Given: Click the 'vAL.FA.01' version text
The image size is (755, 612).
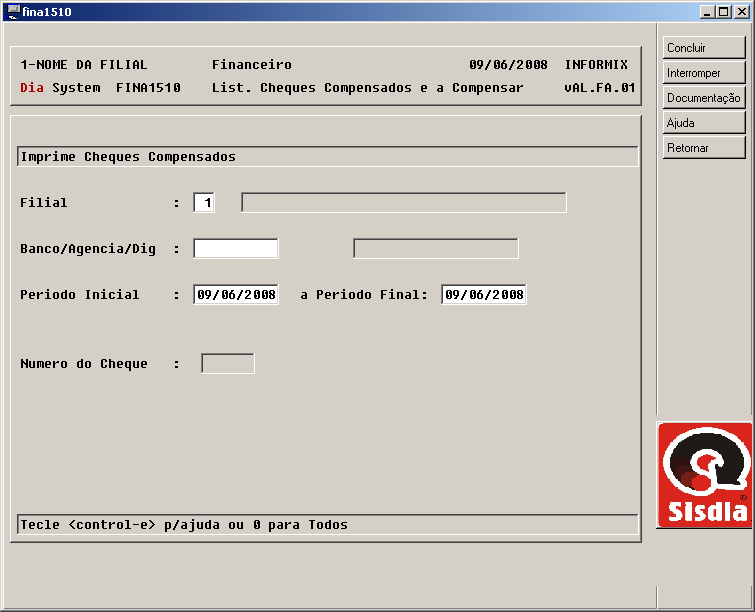Looking at the screenshot, I should (600, 88).
